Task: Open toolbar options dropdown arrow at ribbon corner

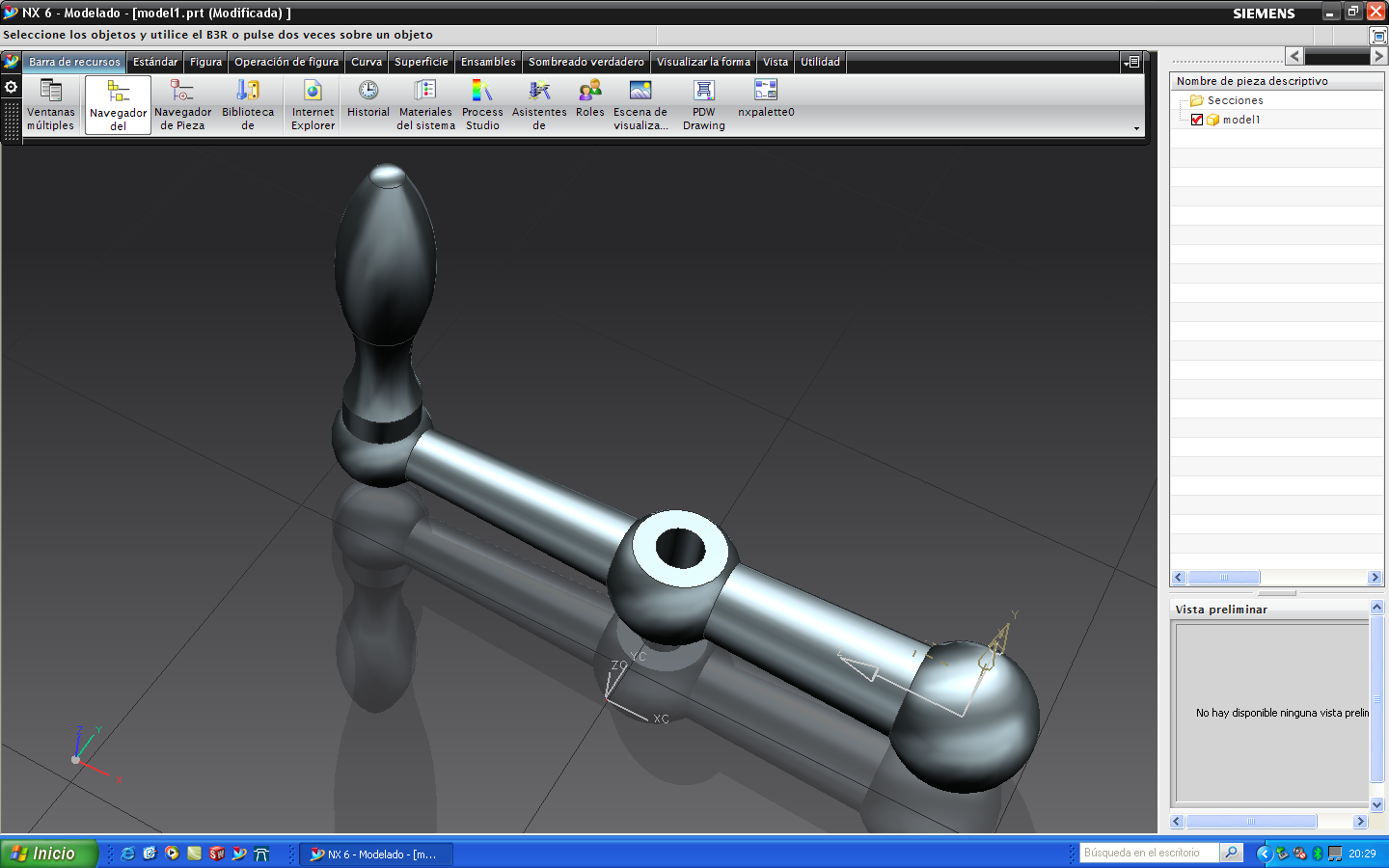Action: click(1136, 128)
